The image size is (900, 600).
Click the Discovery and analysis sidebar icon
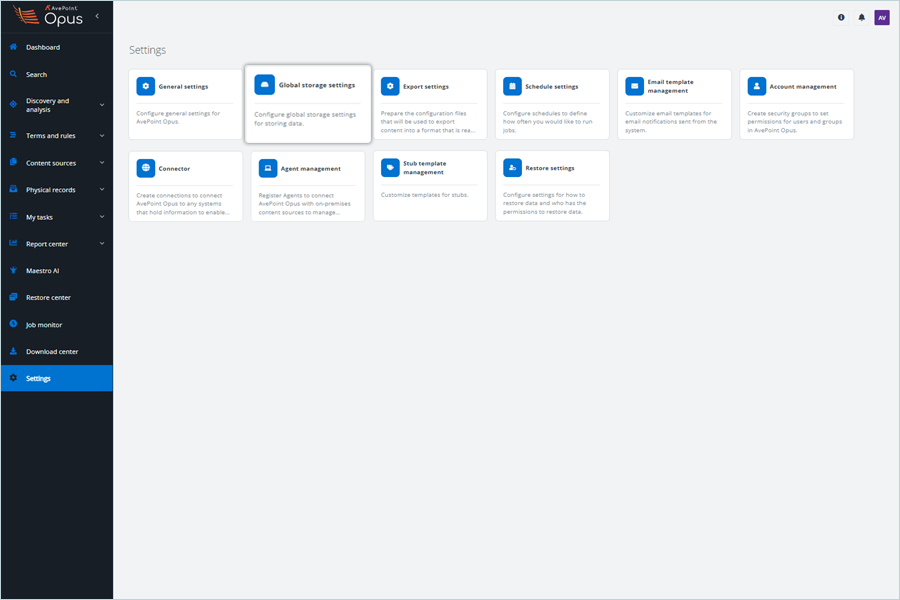tap(13, 104)
